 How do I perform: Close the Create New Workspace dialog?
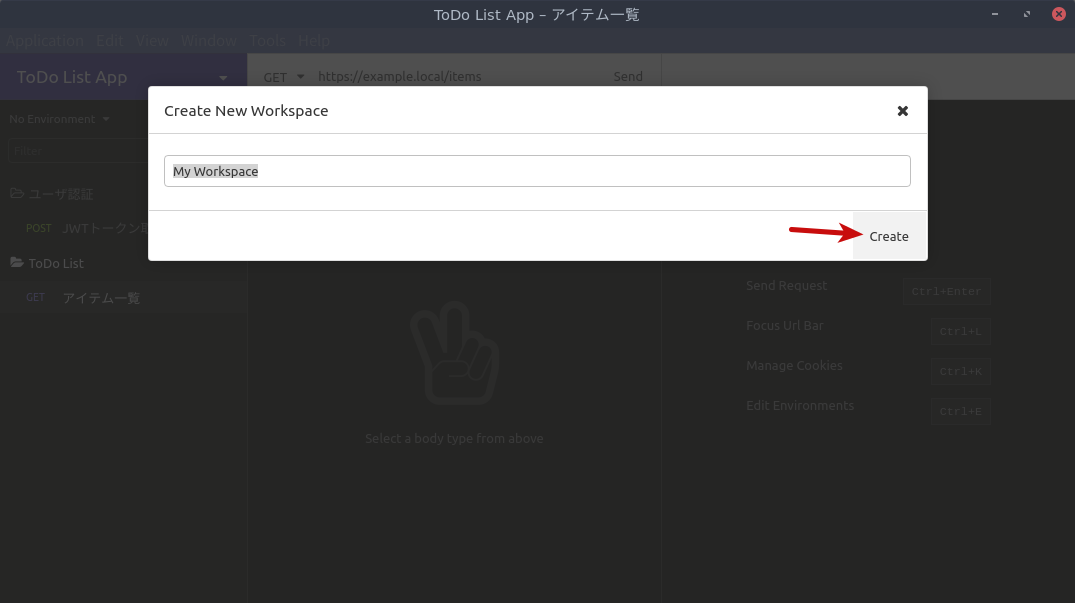902,110
